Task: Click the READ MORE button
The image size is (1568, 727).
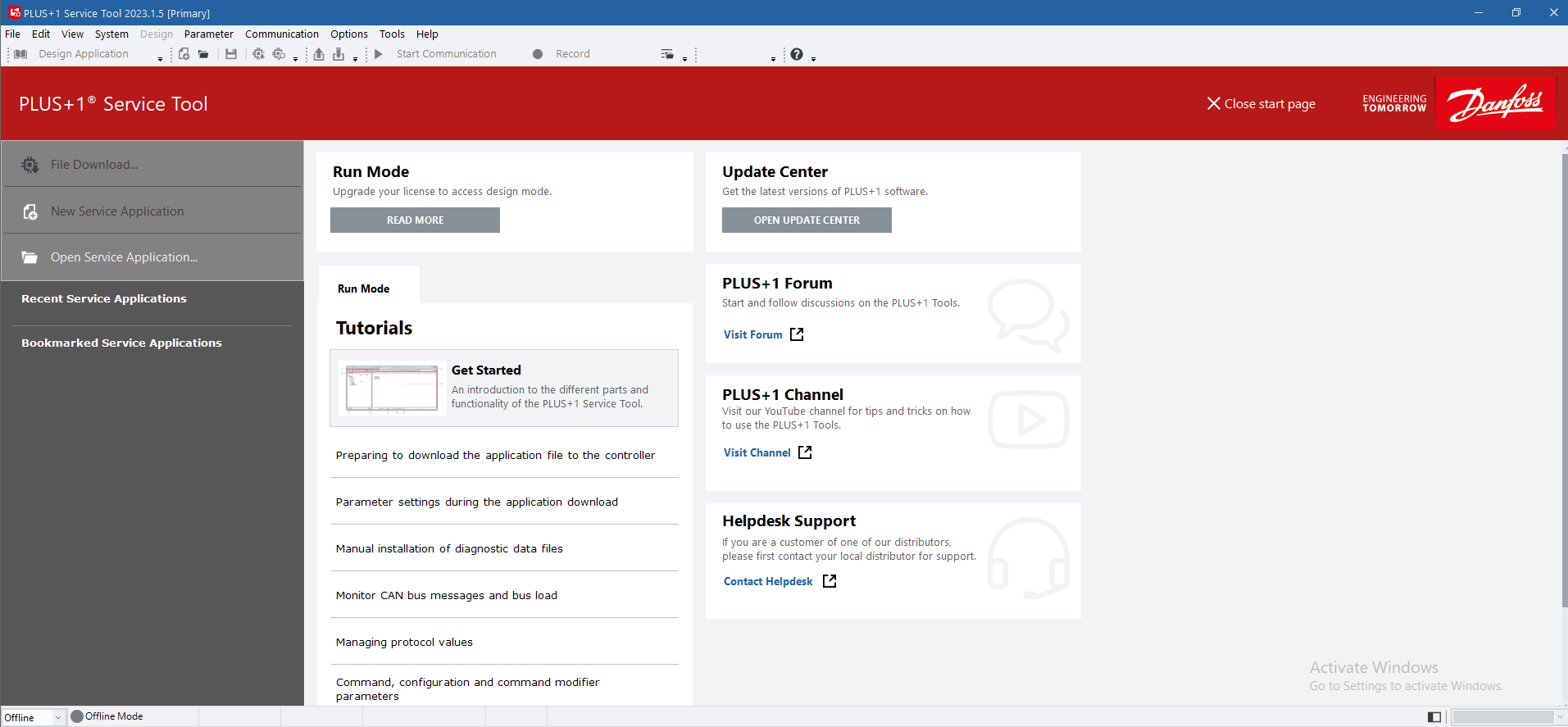Action: [415, 220]
